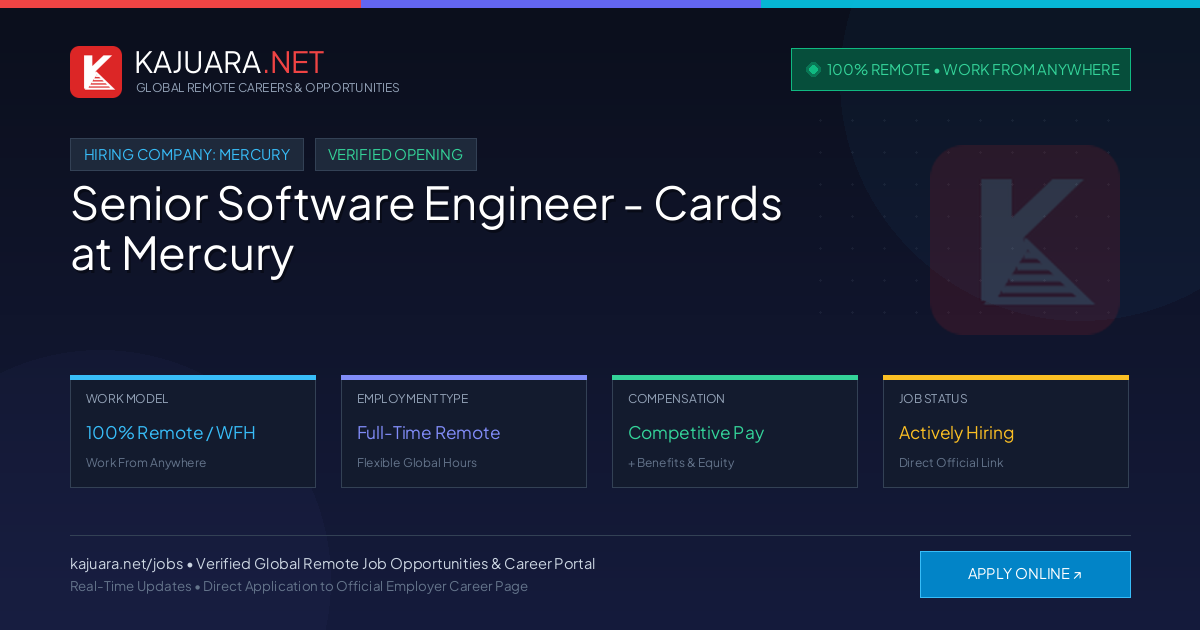Select the Compensation card
The image size is (1200, 630).
[735, 432]
